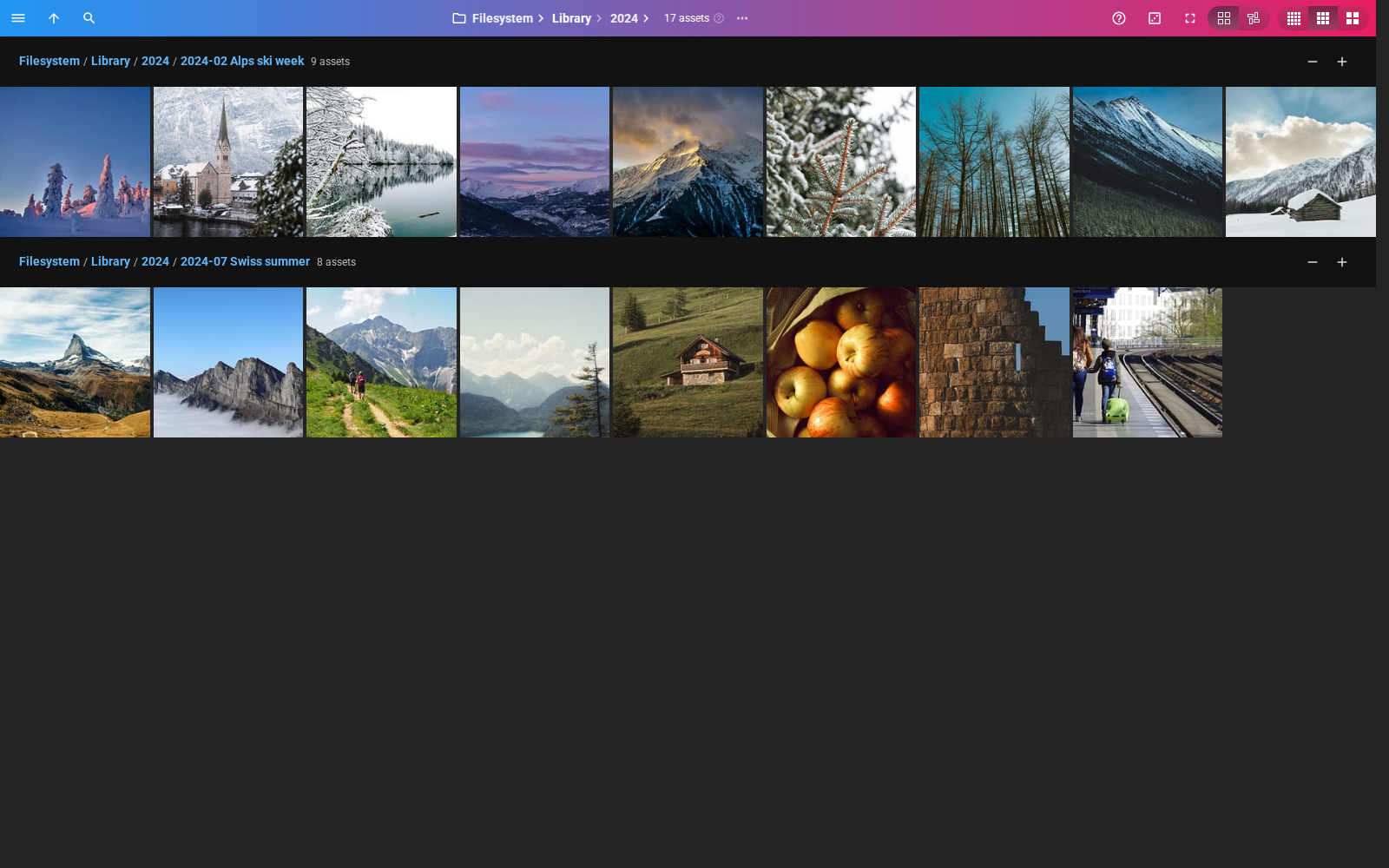Open the apples in basket photo
This screenshot has width=1389, height=868.
click(841, 362)
